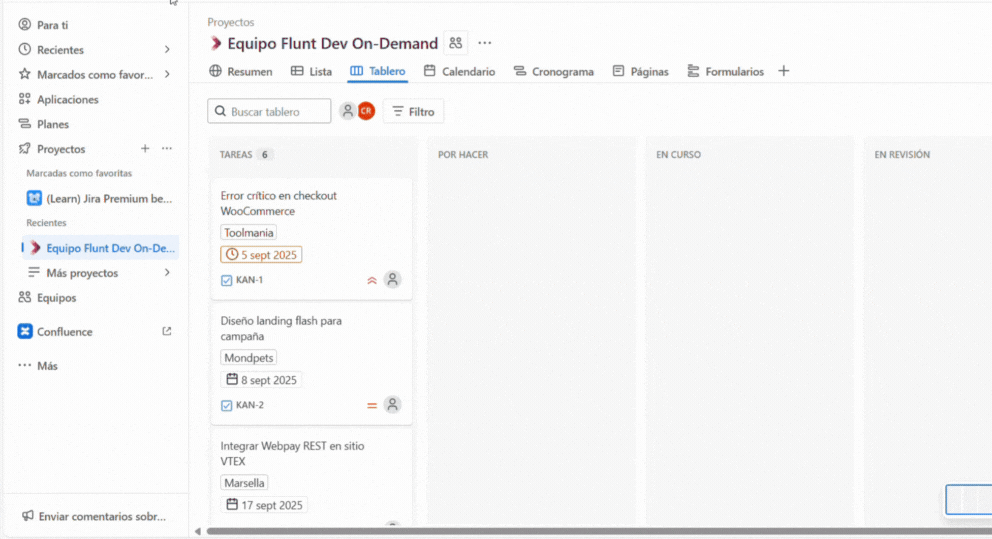Open Enviar comentarios link at sidebar bottom
992x539 pixels.
[x=94, y=517]
